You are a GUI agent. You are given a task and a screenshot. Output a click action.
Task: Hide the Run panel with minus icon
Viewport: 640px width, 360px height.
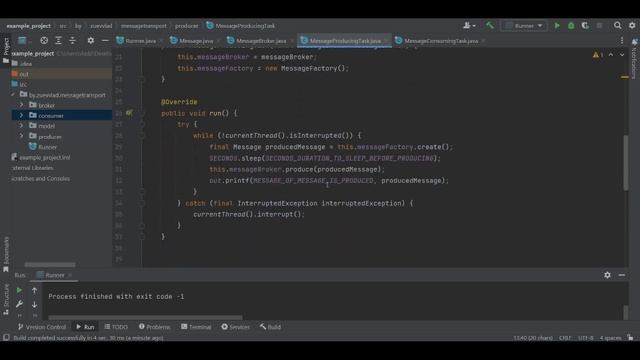click(x=622, y=275)
